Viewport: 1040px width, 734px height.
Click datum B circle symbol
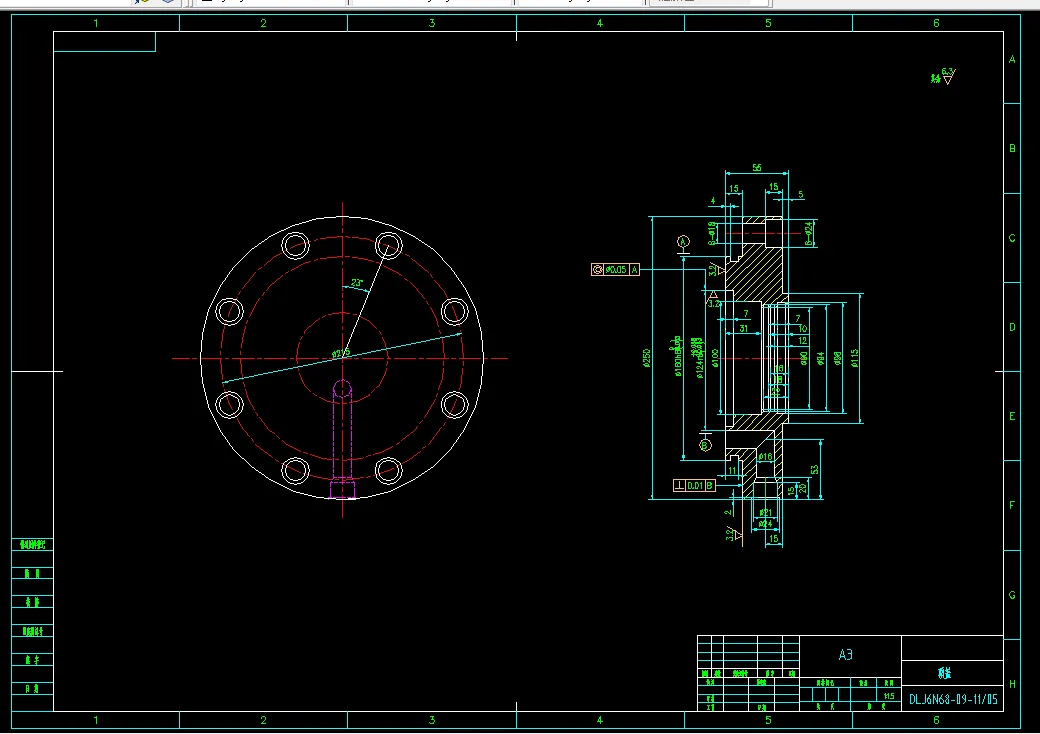click(706, 445)
